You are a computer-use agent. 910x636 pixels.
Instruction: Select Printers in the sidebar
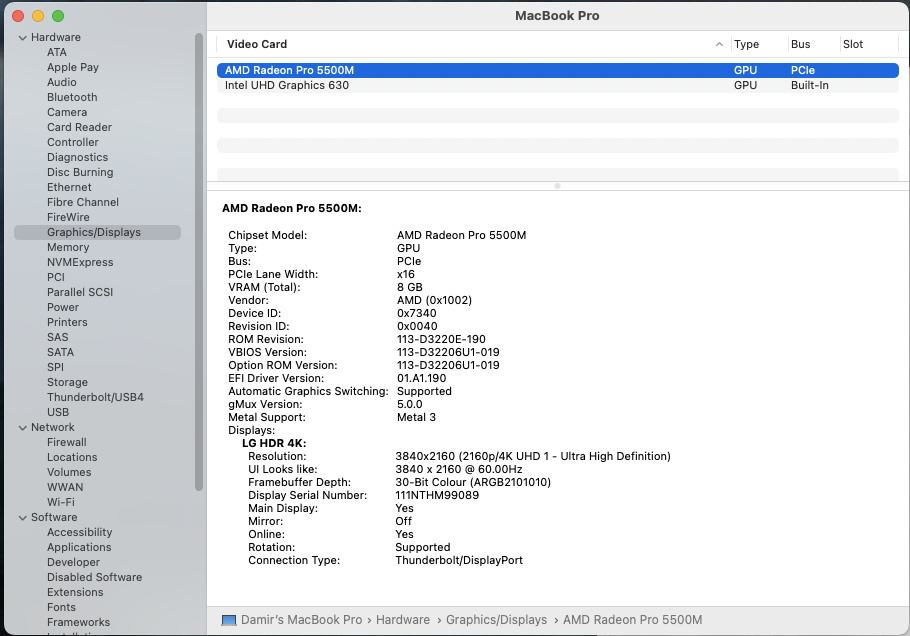(x=67, y=323)
